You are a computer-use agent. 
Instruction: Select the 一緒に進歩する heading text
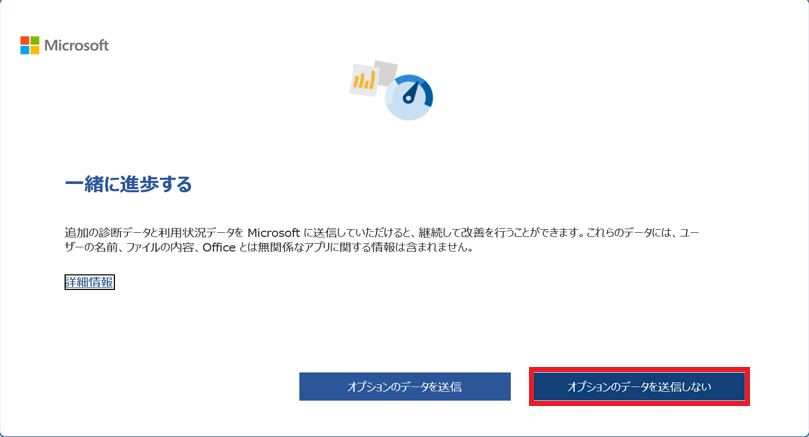[x=128, y=184]
